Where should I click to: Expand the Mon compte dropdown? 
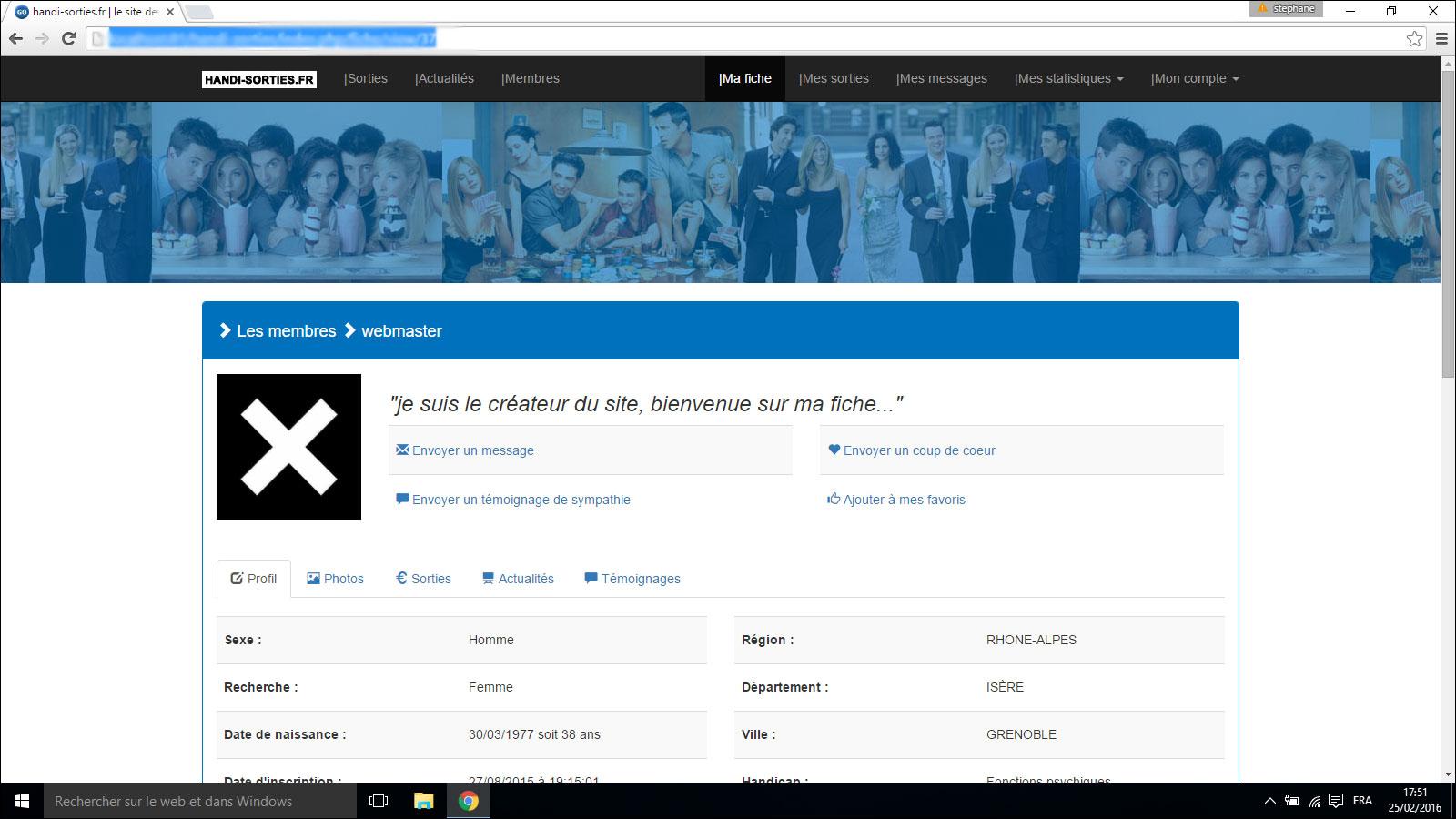[1194, 78]
